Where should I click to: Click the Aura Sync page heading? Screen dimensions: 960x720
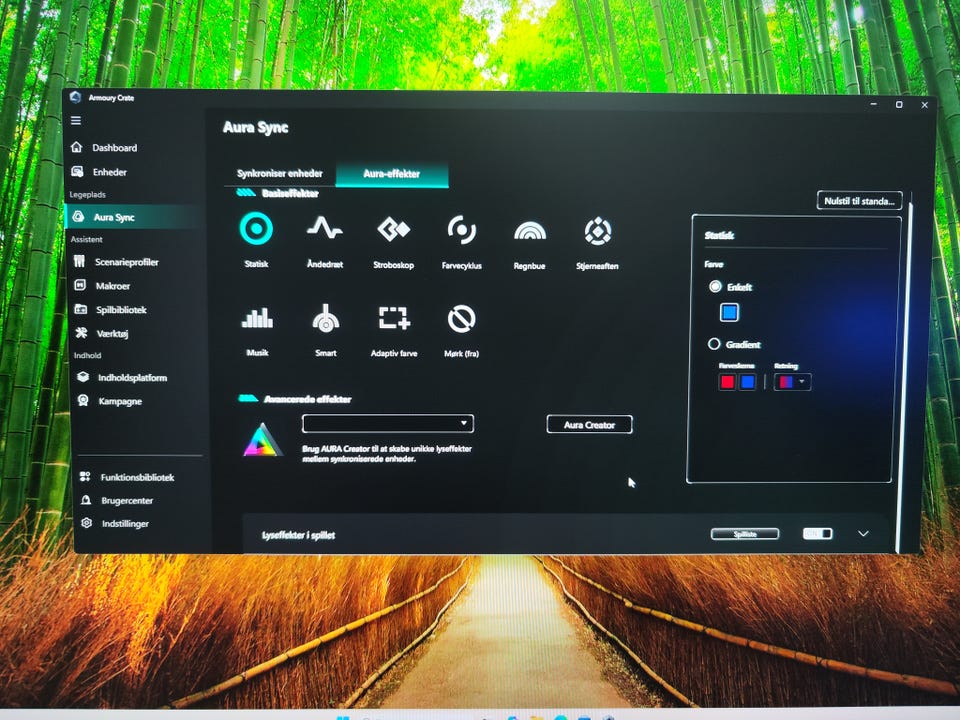[255, 127]
